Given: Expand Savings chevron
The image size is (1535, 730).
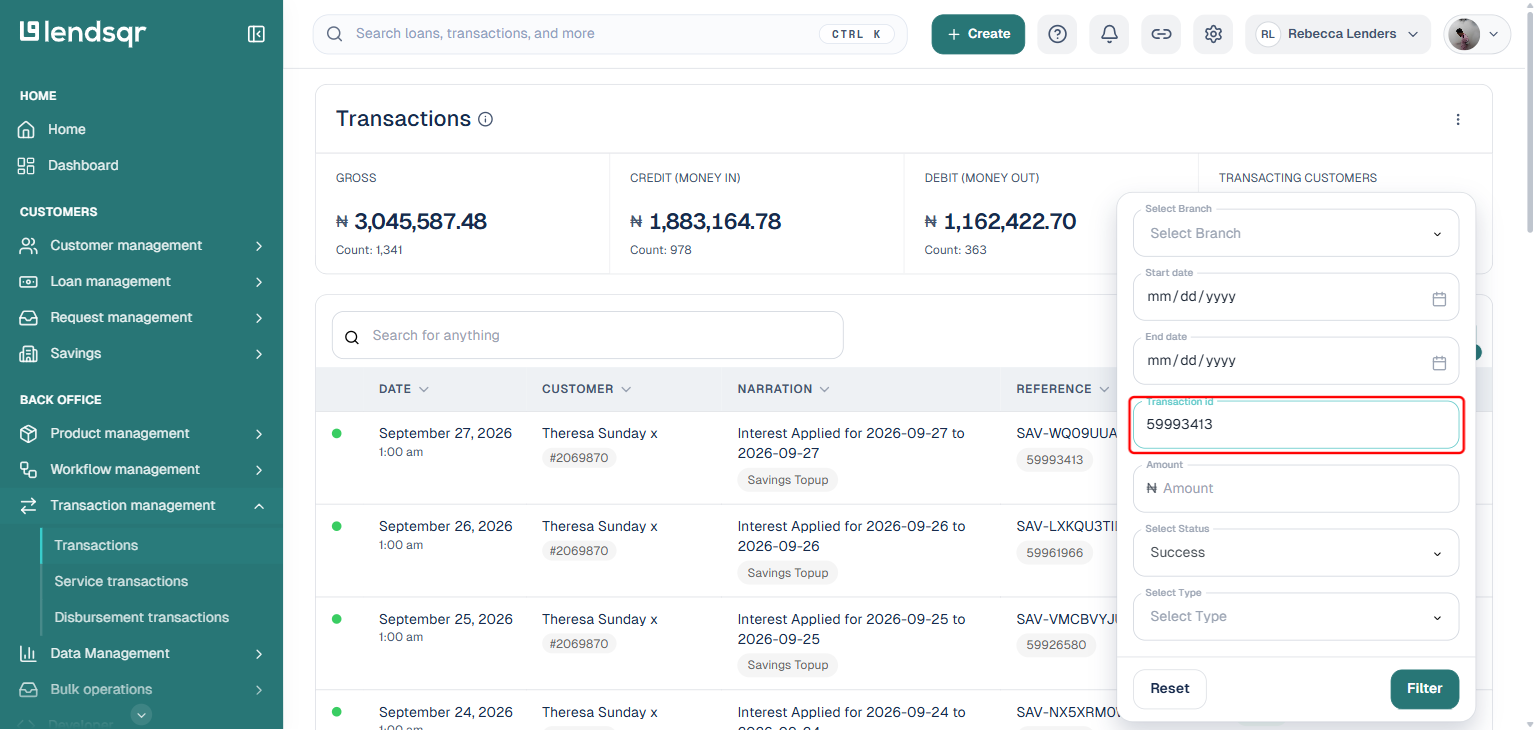Looking at the screenshot, I should click(x=259, y=354).
